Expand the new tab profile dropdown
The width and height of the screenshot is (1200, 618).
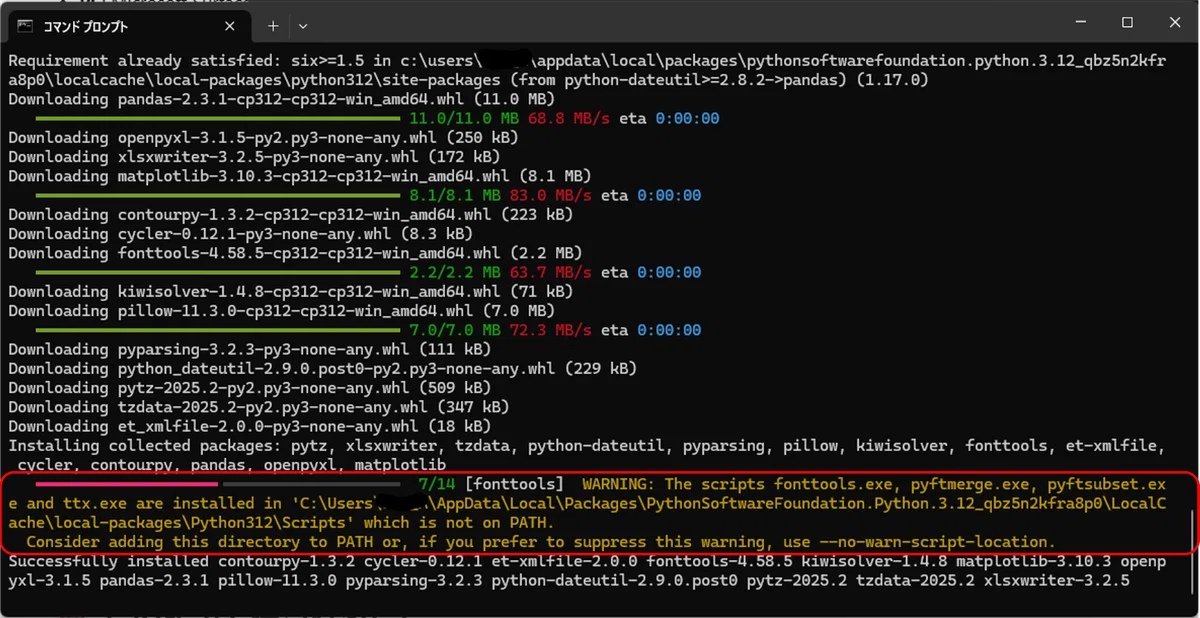pos(303,25)
